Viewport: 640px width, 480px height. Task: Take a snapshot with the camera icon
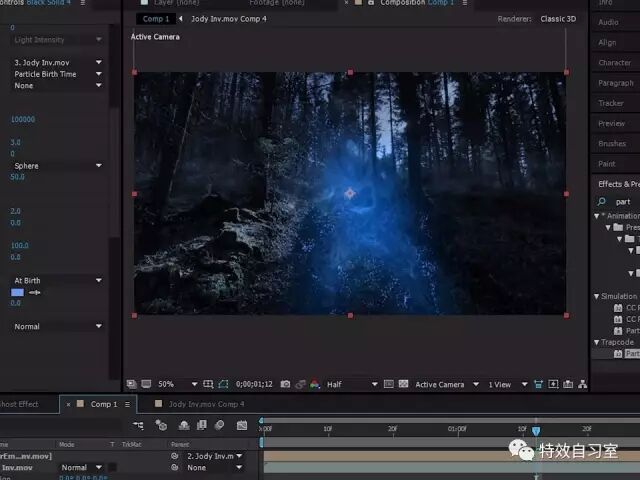[285, 384]
